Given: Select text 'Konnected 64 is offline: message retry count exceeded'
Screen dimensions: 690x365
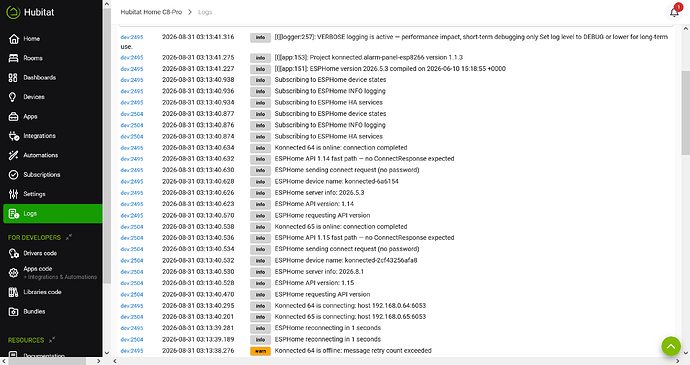Looking at the screenshot, I should 353,351.
